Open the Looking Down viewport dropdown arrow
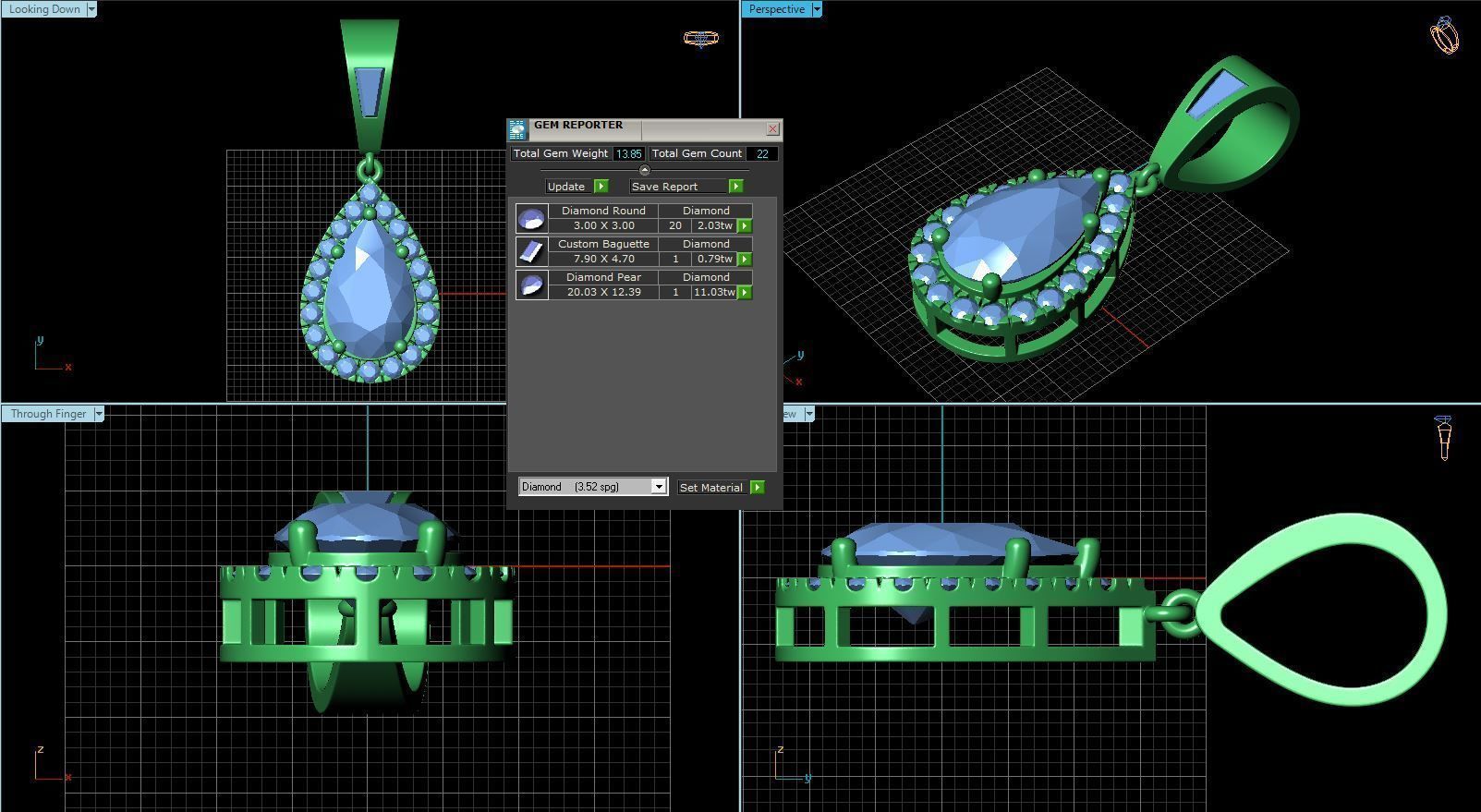This screenshot has height=812, width=1481. coord(91,9)
